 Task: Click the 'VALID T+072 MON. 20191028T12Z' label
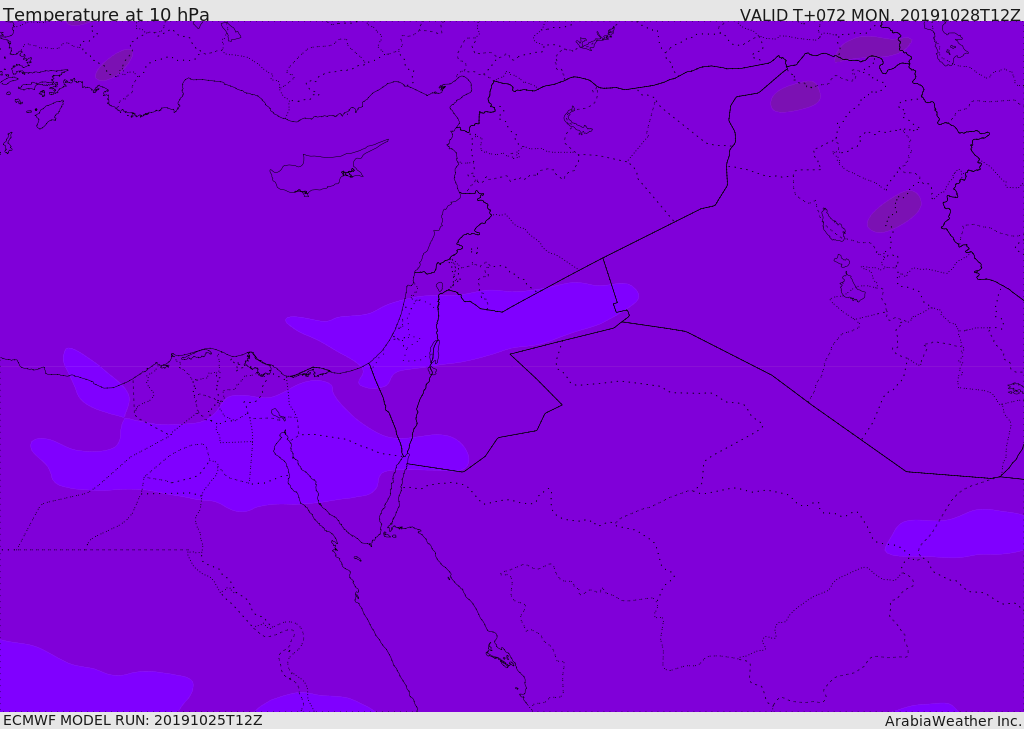tap(880, 15)
